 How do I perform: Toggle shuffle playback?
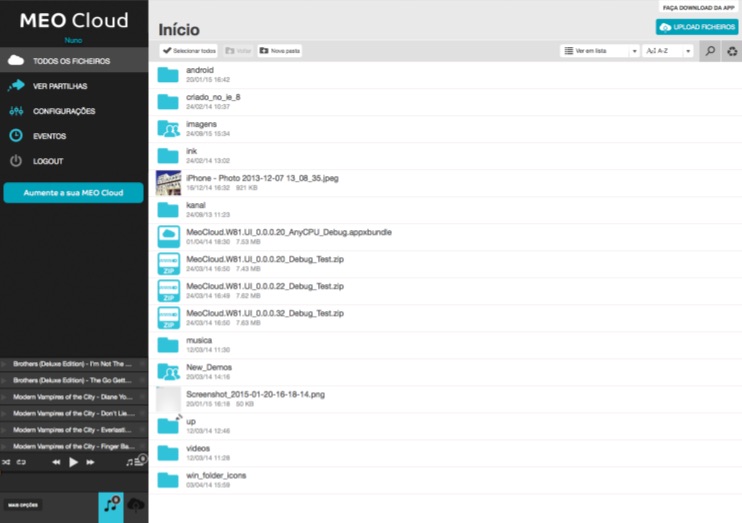click(x=6, y=462)
